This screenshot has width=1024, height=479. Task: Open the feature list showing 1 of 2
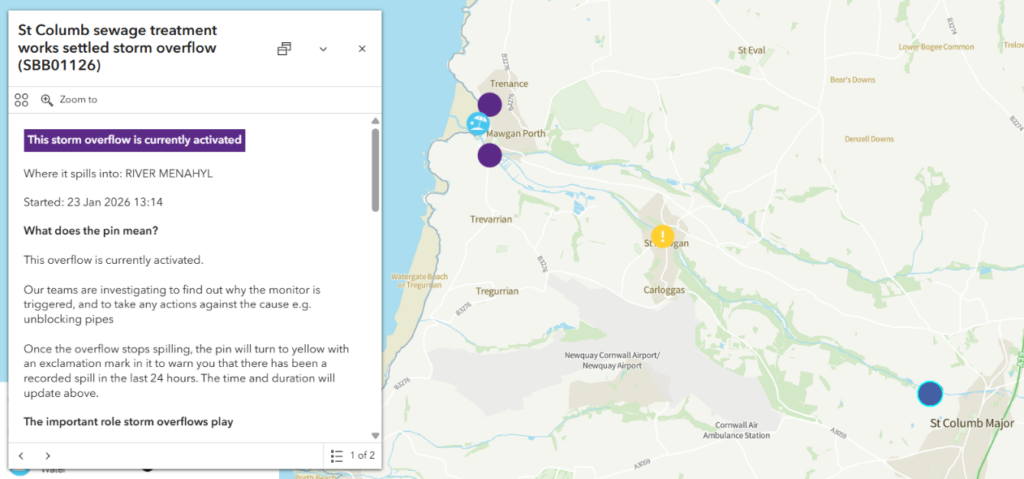coord(352,456)
